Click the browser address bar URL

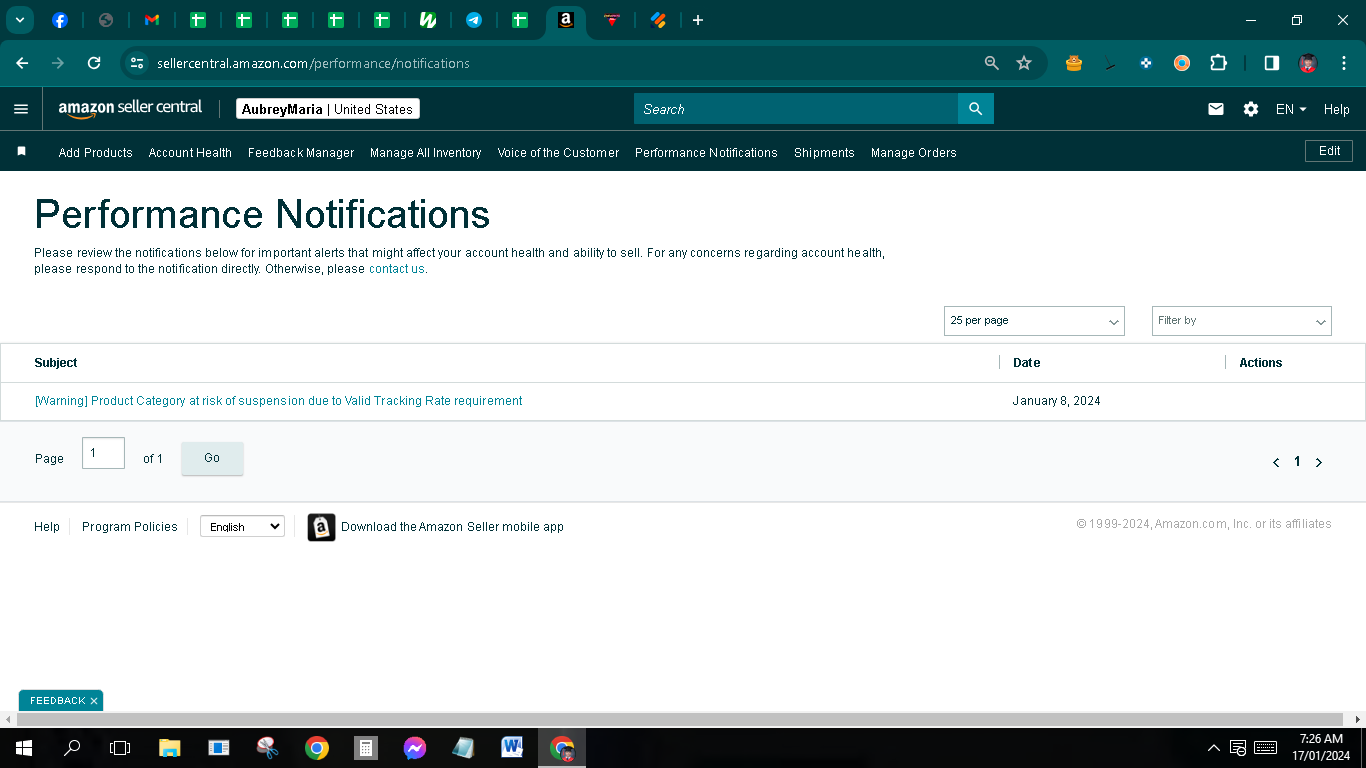pyautogui.click(x=313, y=63)
